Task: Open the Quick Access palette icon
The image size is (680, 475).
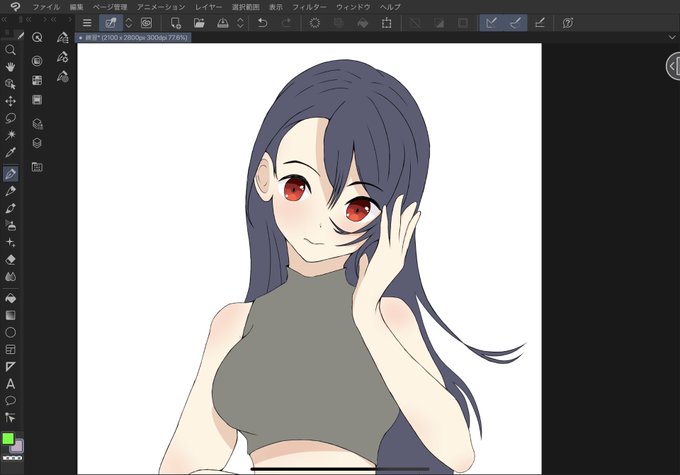Action: pos(37,38)
